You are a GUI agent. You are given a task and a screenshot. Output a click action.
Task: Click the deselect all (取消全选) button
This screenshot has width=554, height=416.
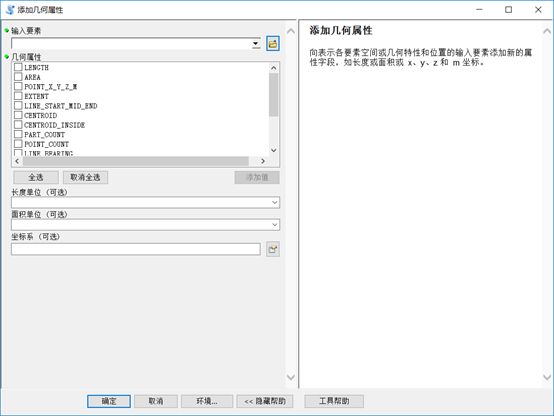click(x=85, y=177)
